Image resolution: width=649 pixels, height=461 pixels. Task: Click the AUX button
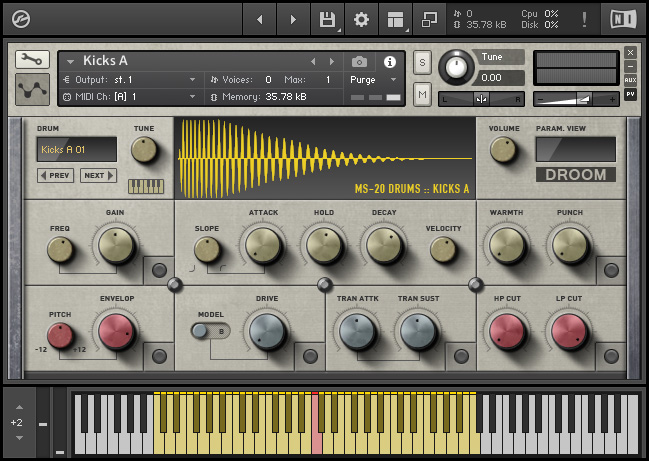(x=630, y=80)
